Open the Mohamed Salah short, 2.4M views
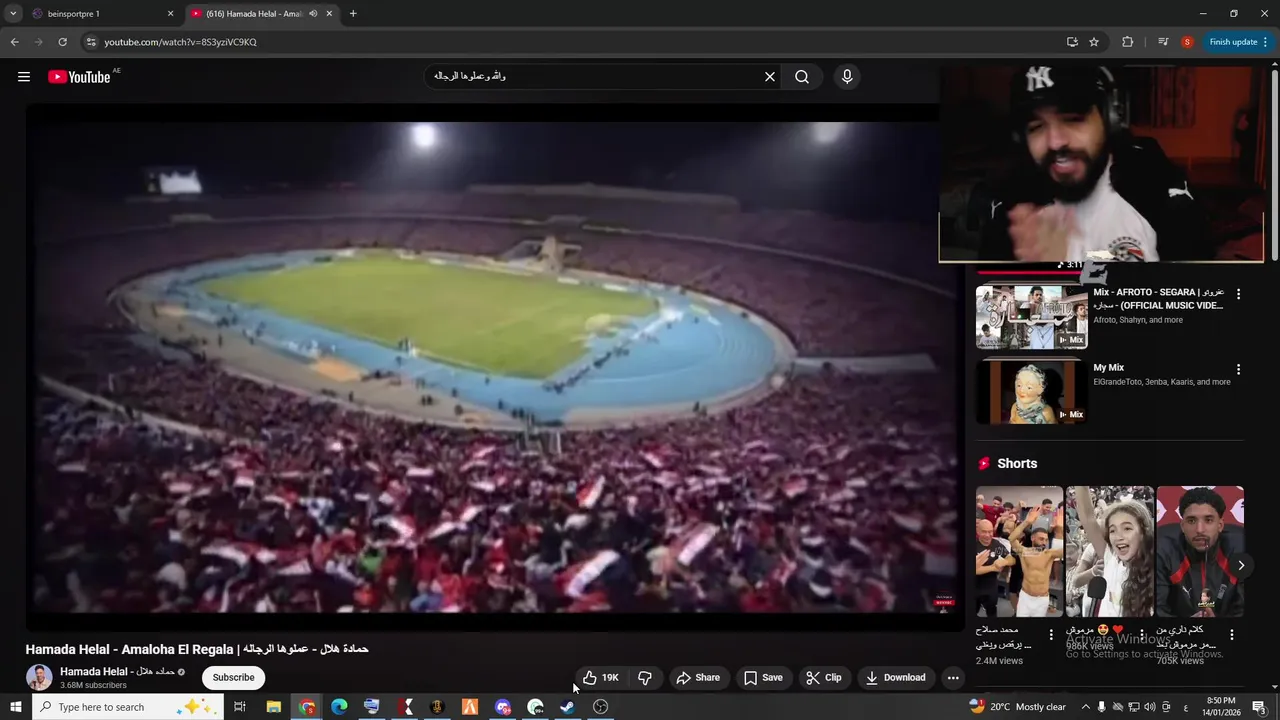Viewport: 1280px width, 720px height. point(1019,552)
